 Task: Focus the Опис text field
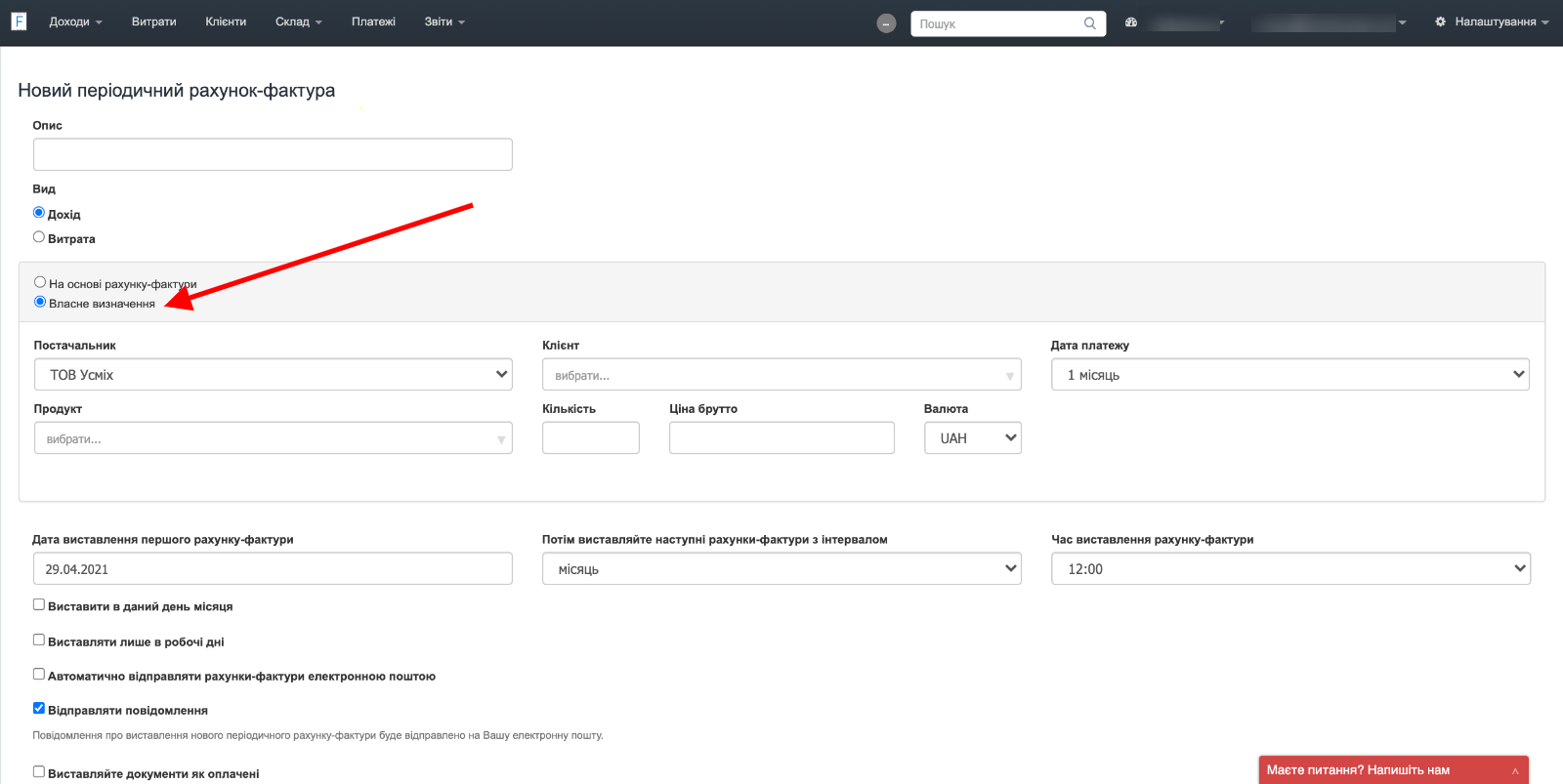click(x=273, y=154)
